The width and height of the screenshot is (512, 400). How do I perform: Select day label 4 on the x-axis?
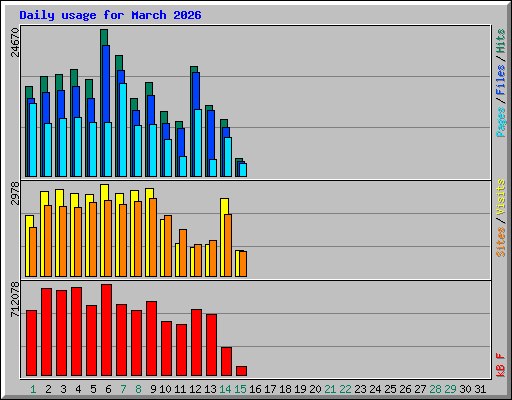coord(78,389)
